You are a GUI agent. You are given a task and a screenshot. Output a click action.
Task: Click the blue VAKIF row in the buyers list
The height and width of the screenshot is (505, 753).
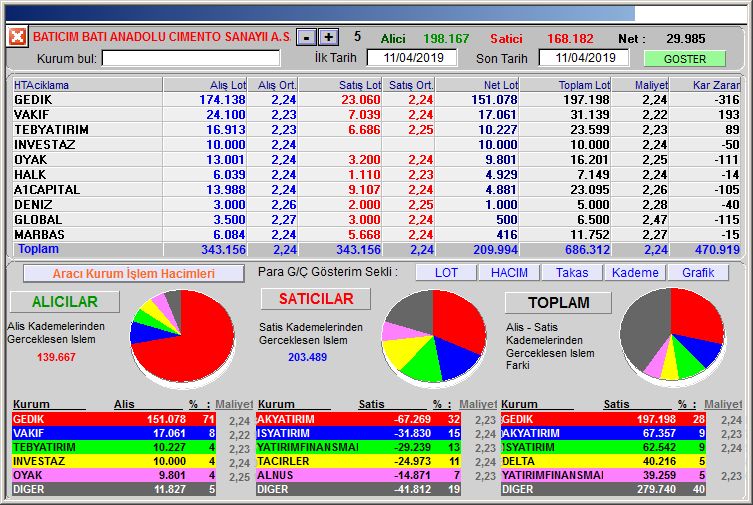(114, 433)
